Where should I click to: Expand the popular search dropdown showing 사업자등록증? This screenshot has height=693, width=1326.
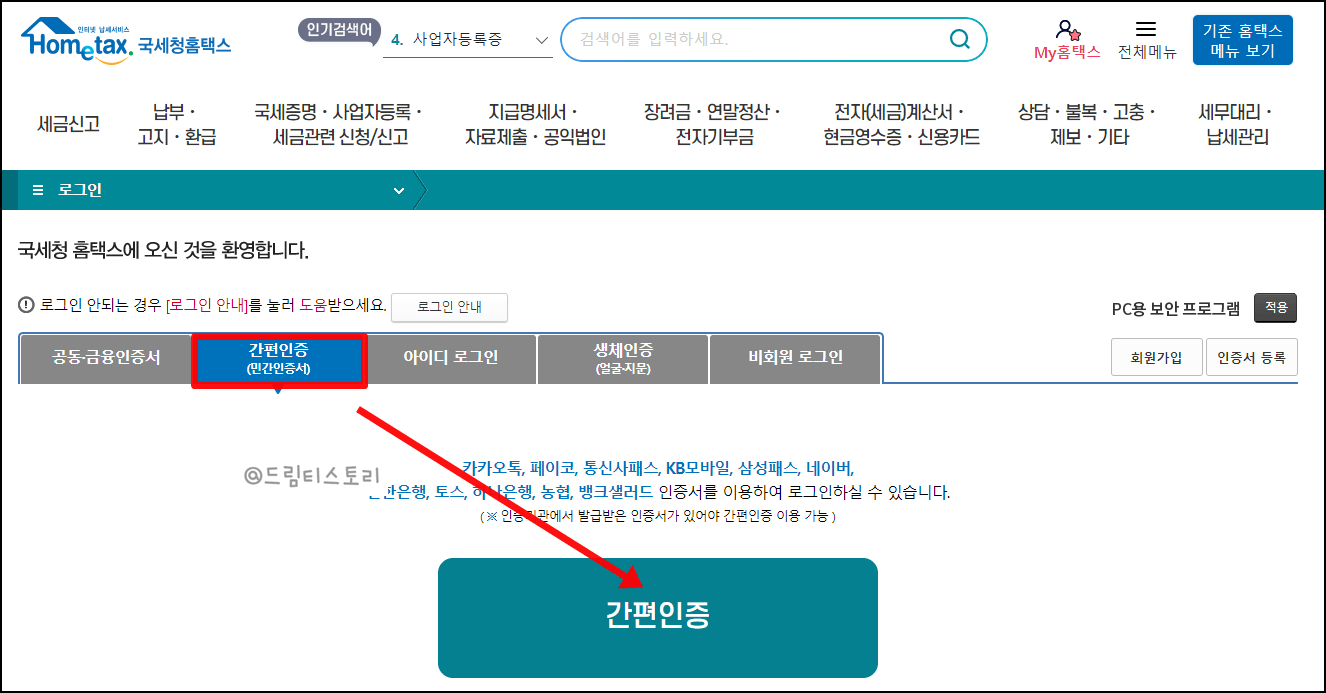point(540,39)
